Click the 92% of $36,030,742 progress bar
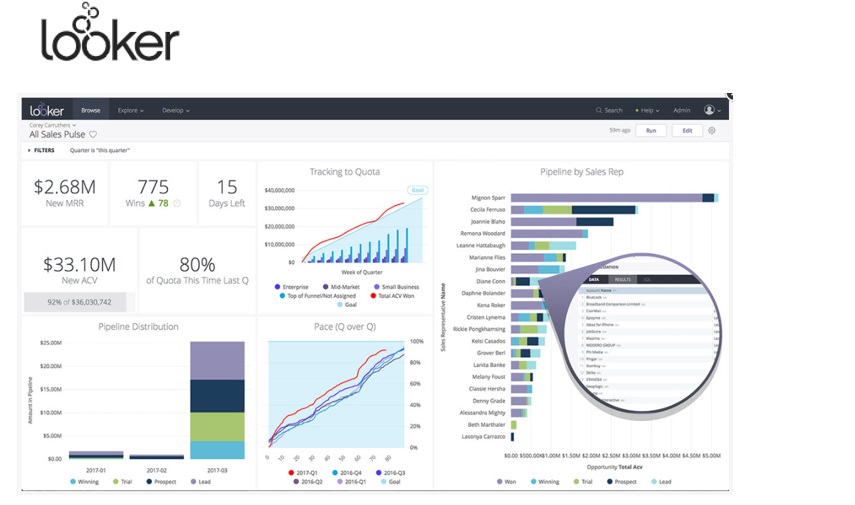This screenshot has height=505, width=855. [79, 302]
